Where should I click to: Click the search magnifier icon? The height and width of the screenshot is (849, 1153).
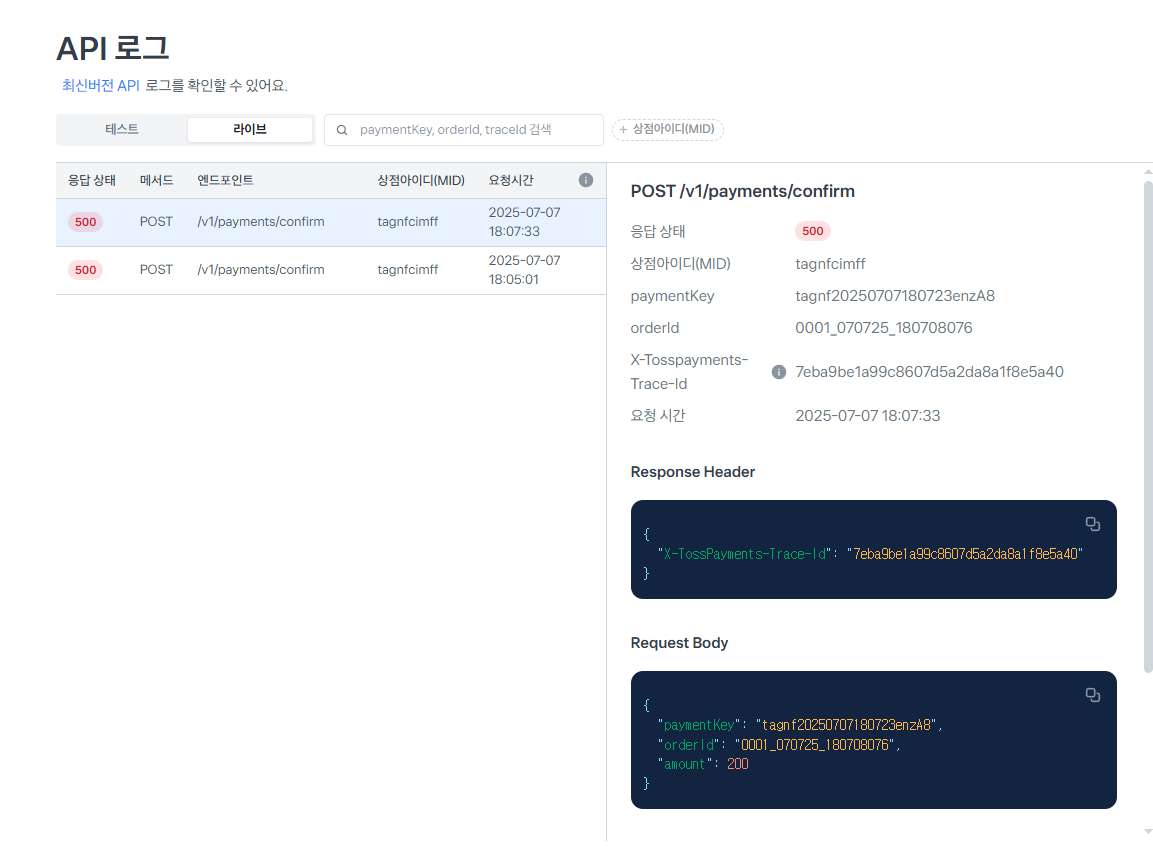[342, 130]
